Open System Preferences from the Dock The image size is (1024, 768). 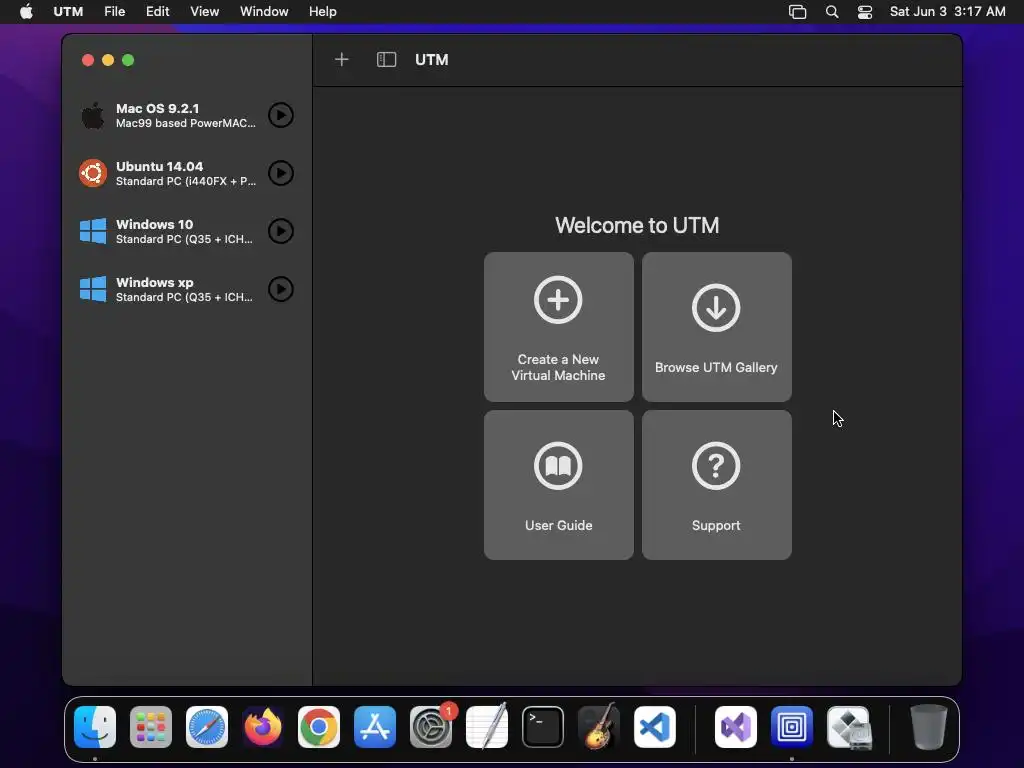point(431,727)
